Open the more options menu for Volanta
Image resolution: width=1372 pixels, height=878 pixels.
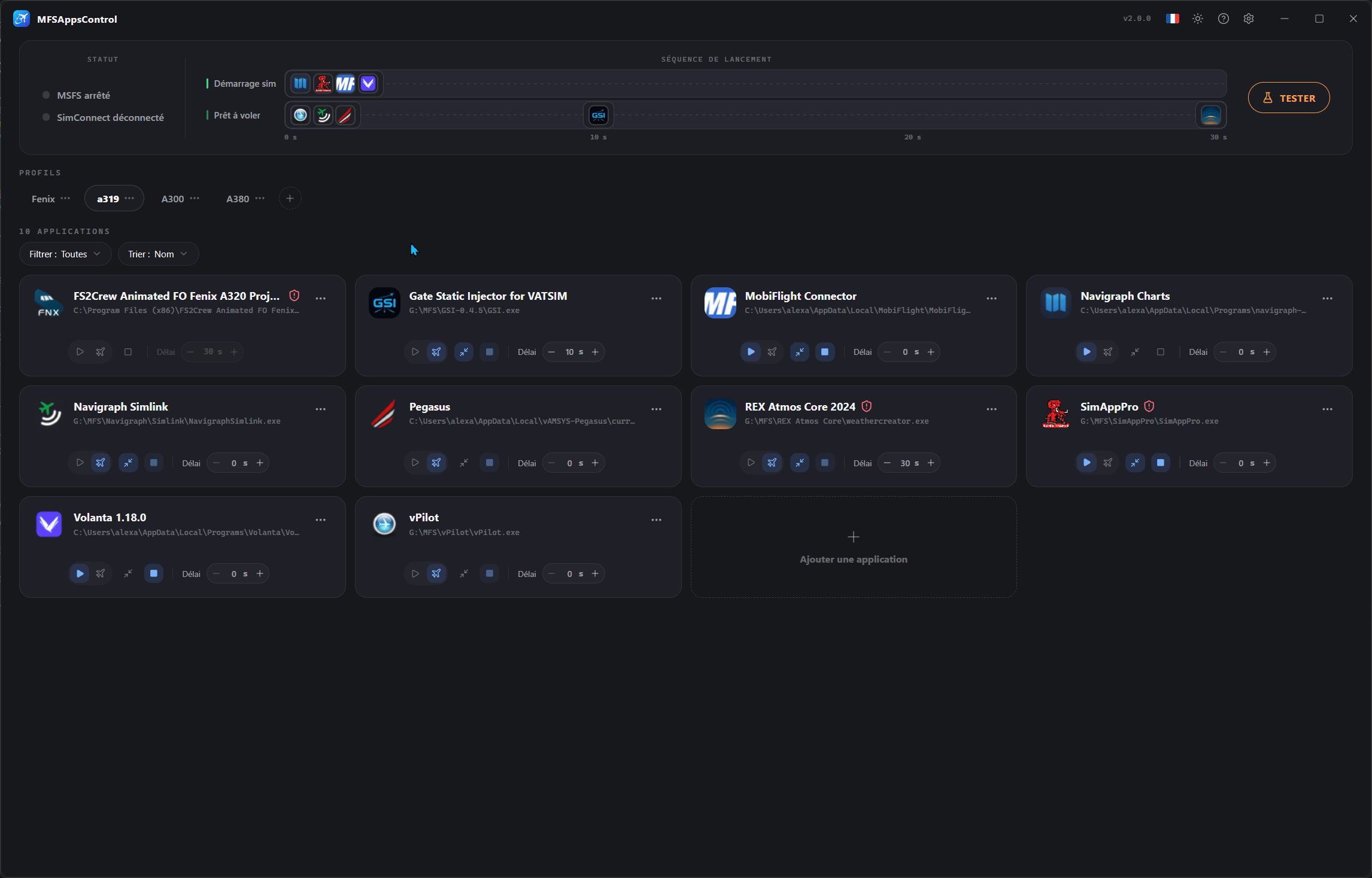321,519
